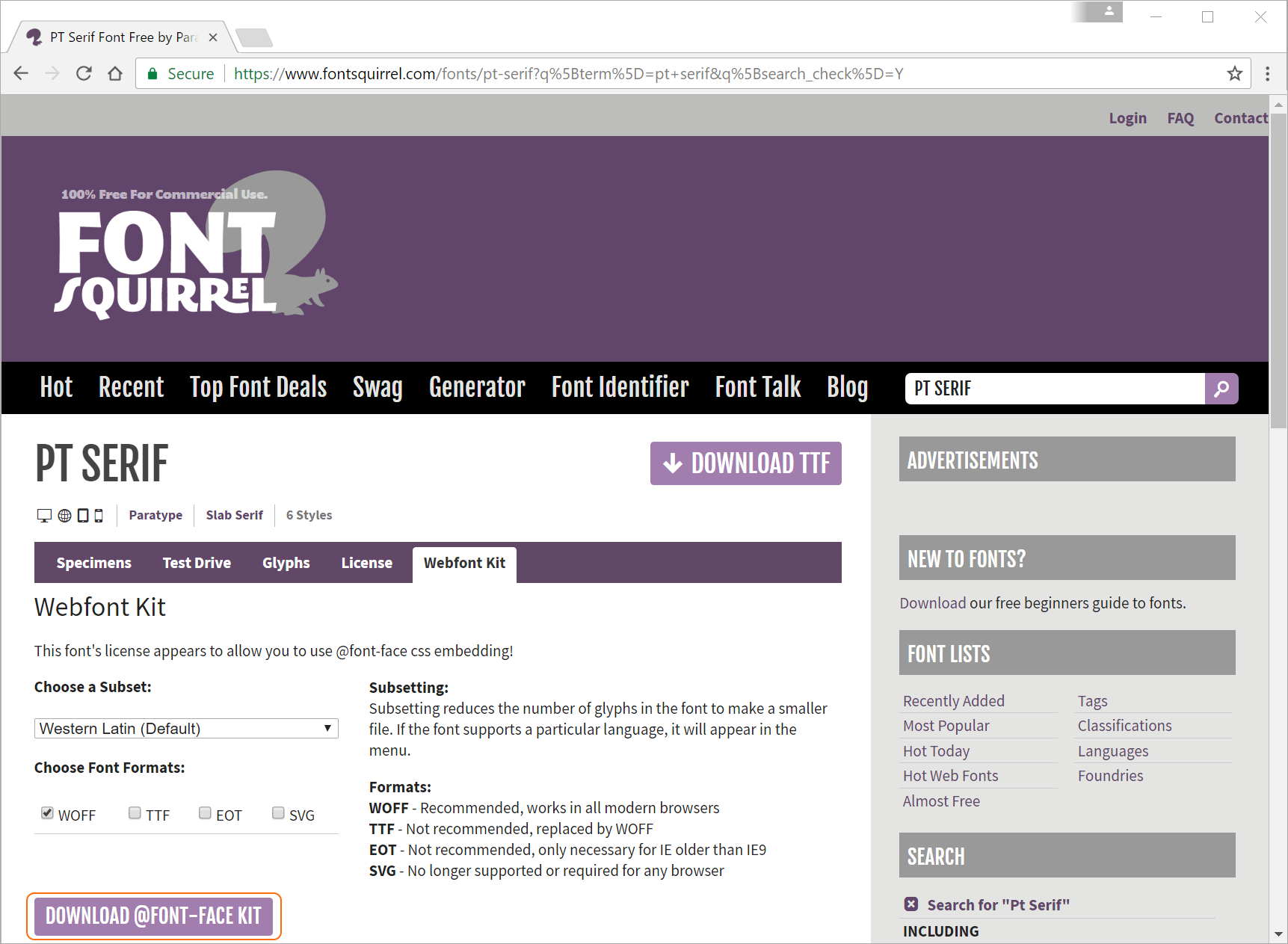The width and height of the screenshot is (1288, 944).
Task: Click the Download beginners guide link
Action: pyautogui.click(x=933, y=603)
